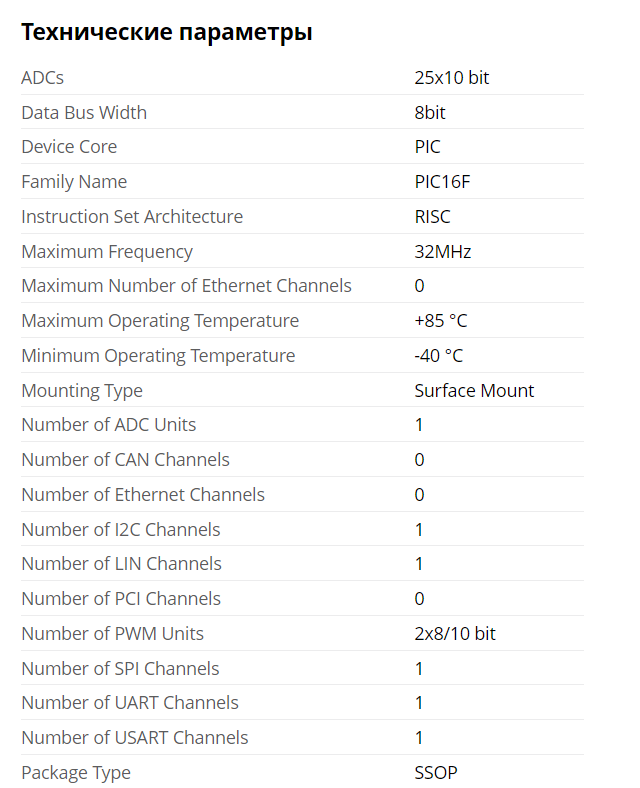Click the "Number of LIN Channels" label
Screen dimensions: 640x788
pyautogui.click(x=121, y=564)
